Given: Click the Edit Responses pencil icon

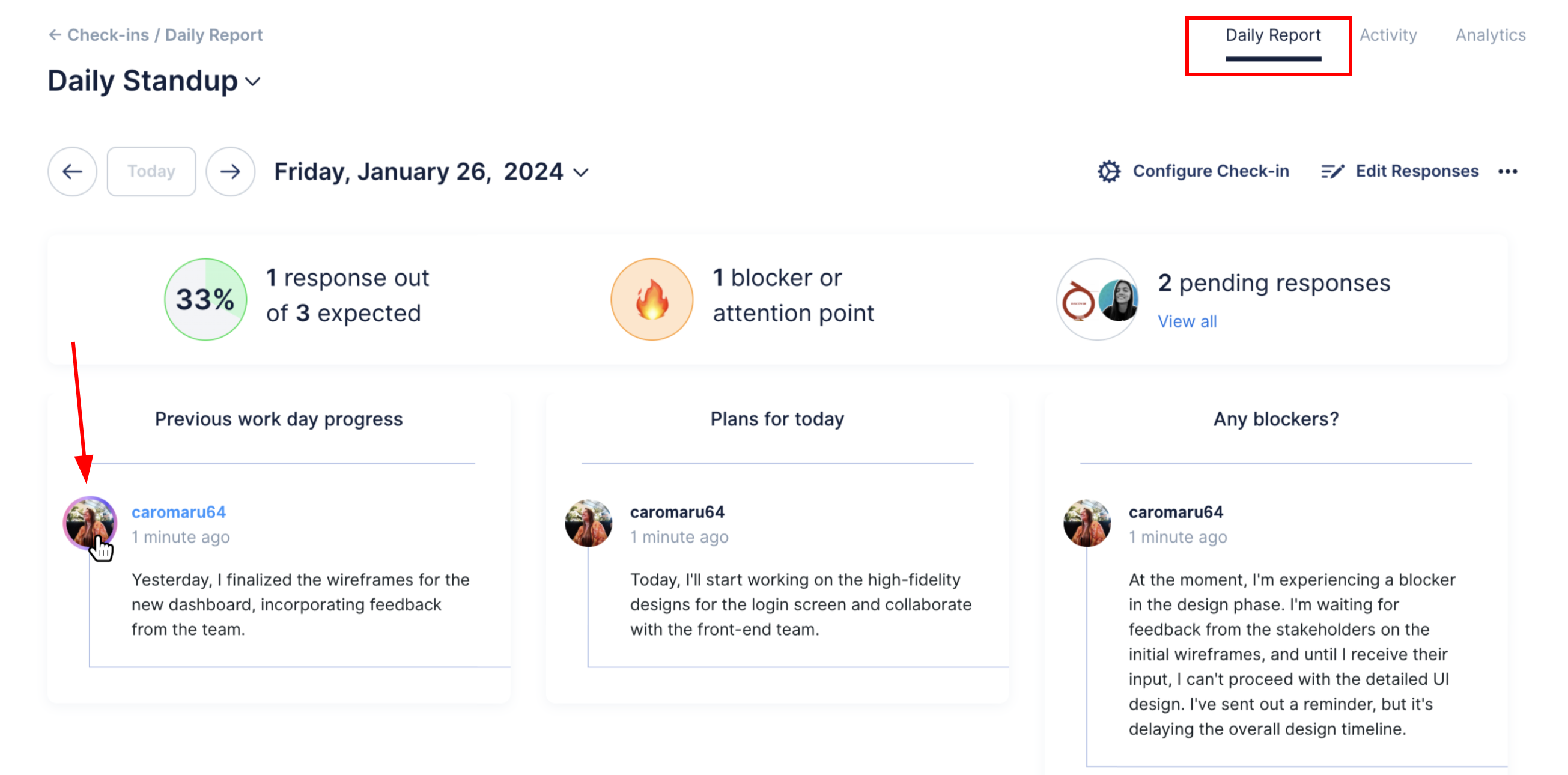Looking at the screenshot, I should (x=1332, y=172).
